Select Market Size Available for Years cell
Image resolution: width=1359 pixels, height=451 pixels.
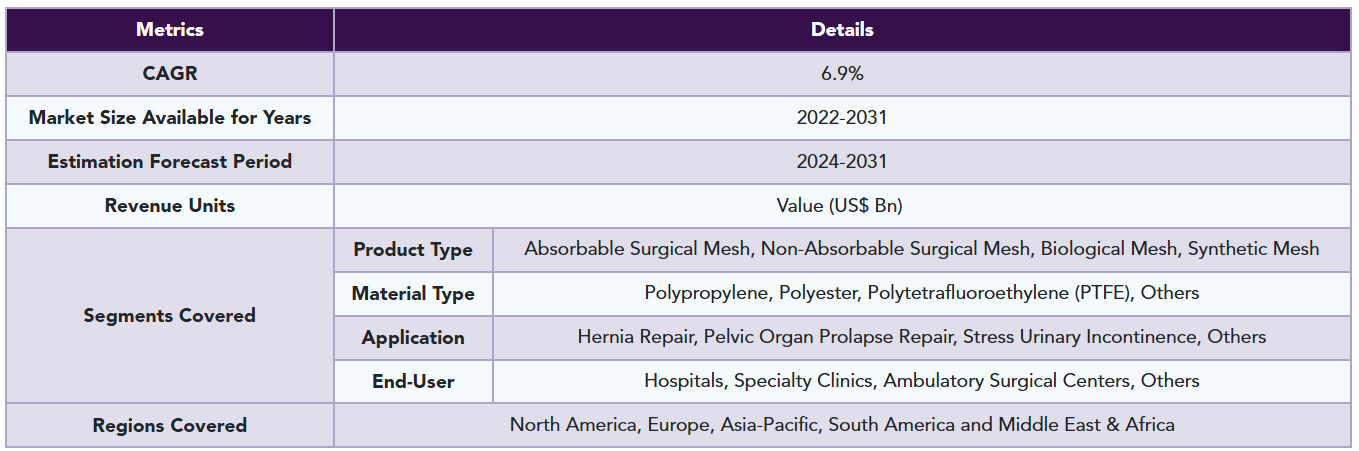[x=170, y=118]
